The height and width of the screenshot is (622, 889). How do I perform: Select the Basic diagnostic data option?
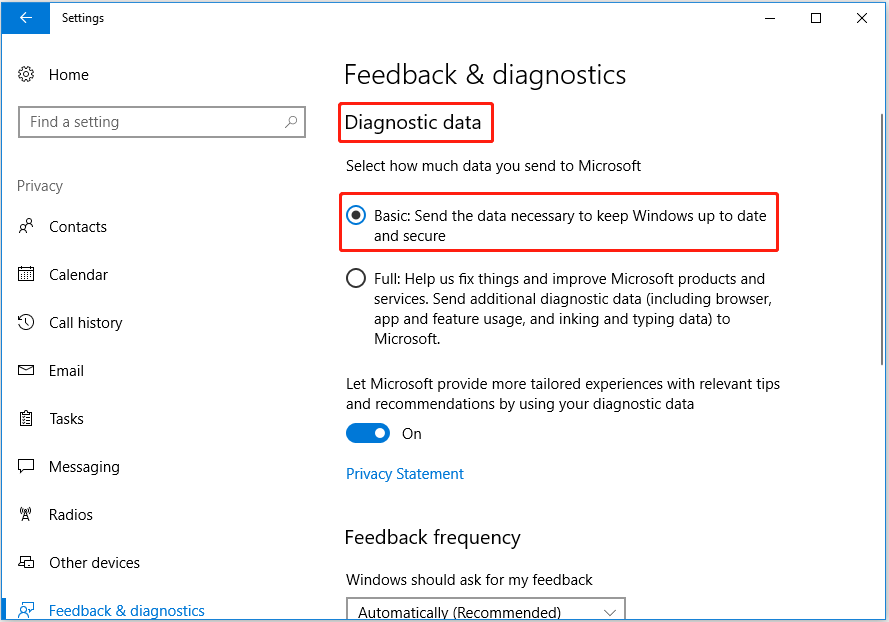click(x=356, y=216)
